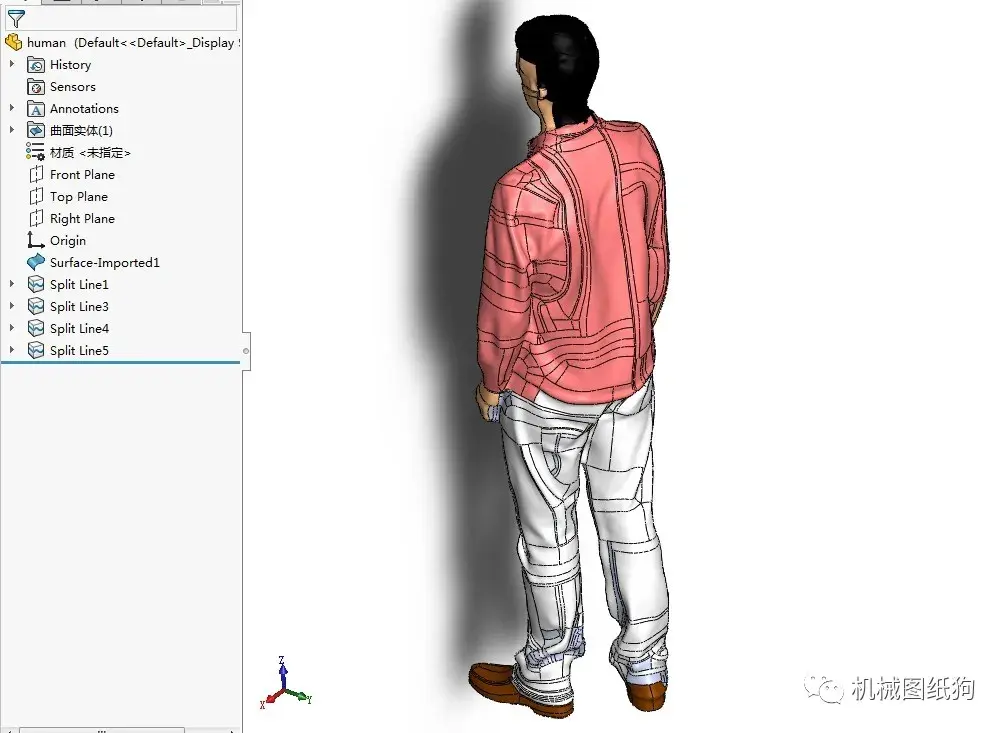
Task: Select the human part name at tree top
Action: 47,42
